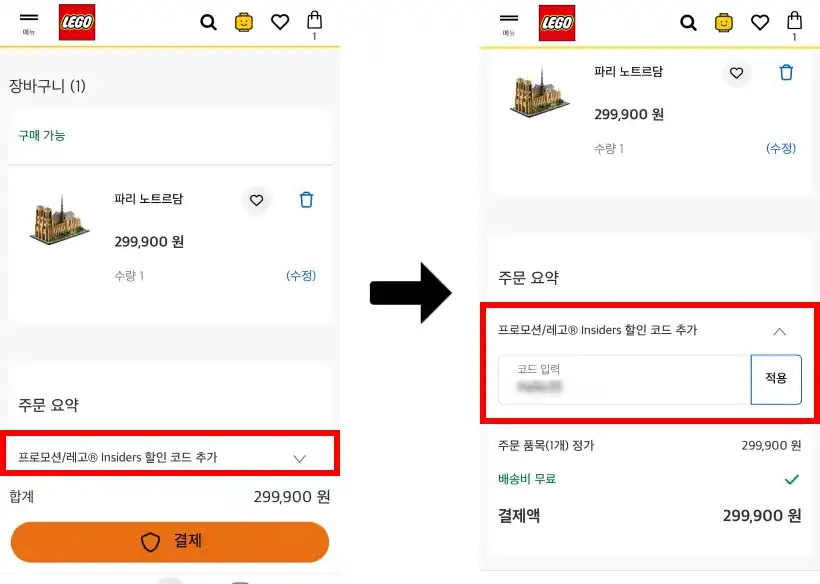Open the LEGO Insiders minifigure head icon

pyautogui.click(x=243, y=21)
